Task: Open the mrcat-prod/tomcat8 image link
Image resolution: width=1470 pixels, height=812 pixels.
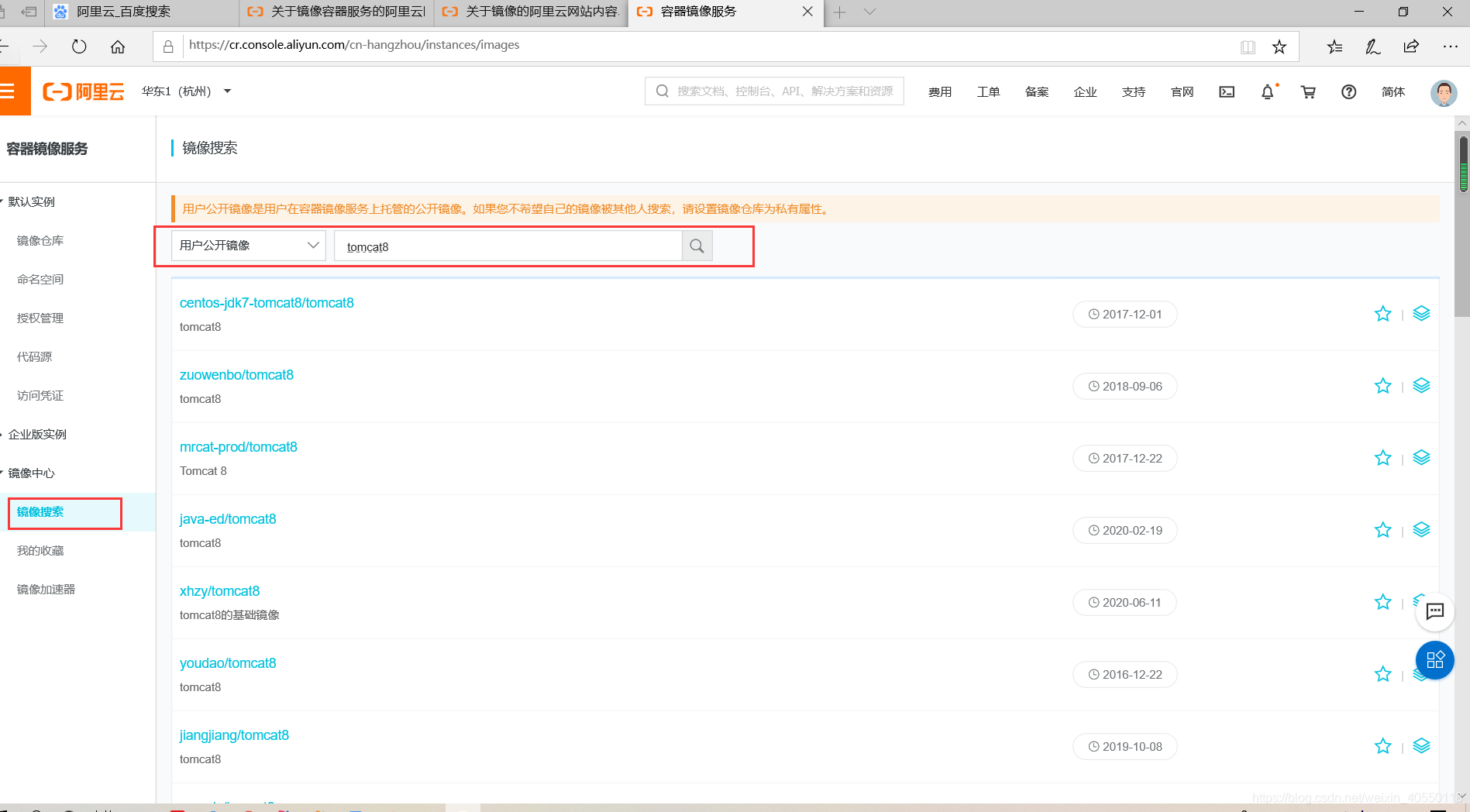Action: click(x=239, y=447)
